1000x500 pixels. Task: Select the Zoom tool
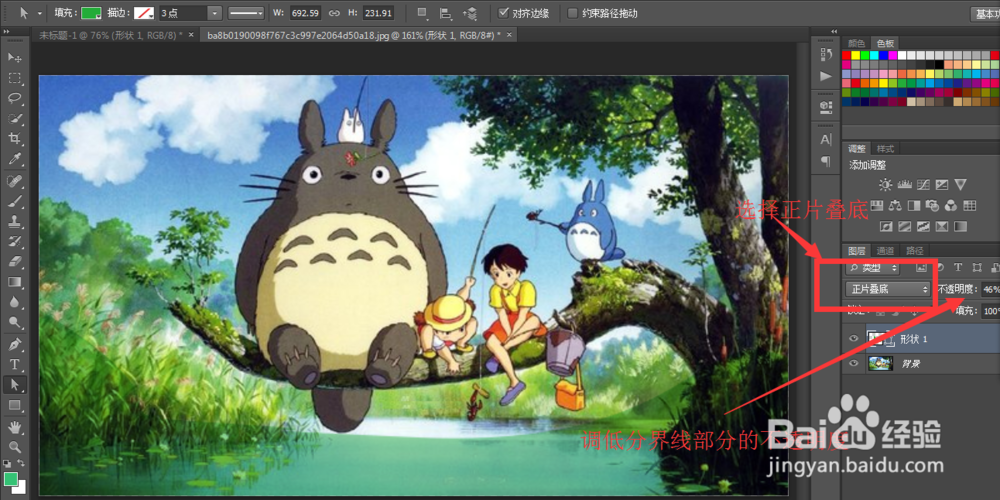point(15,447)
